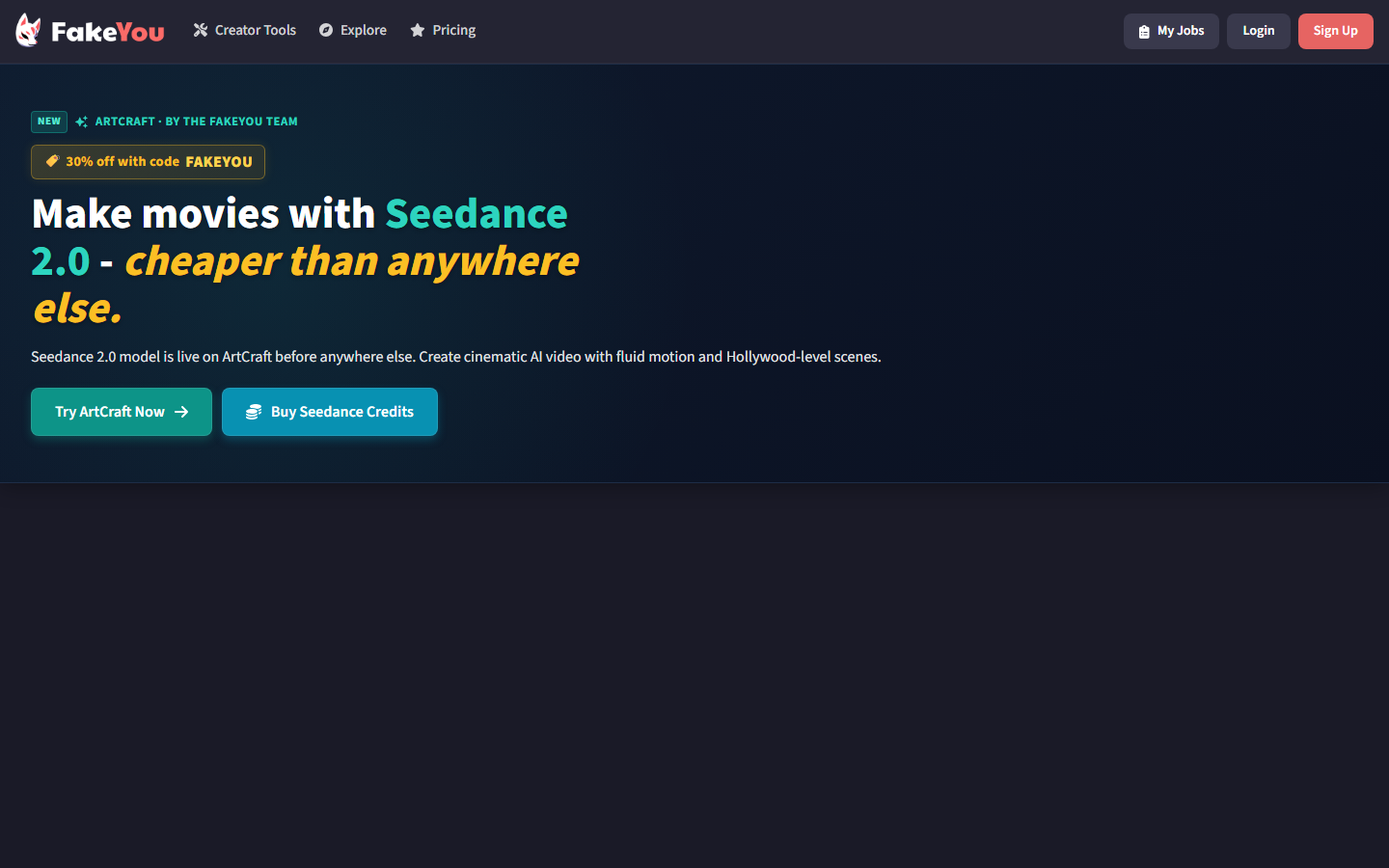Click the compass icon next to Explore
The height and width of the screenshot is (868, 1389).
click(x=326, y=31)
